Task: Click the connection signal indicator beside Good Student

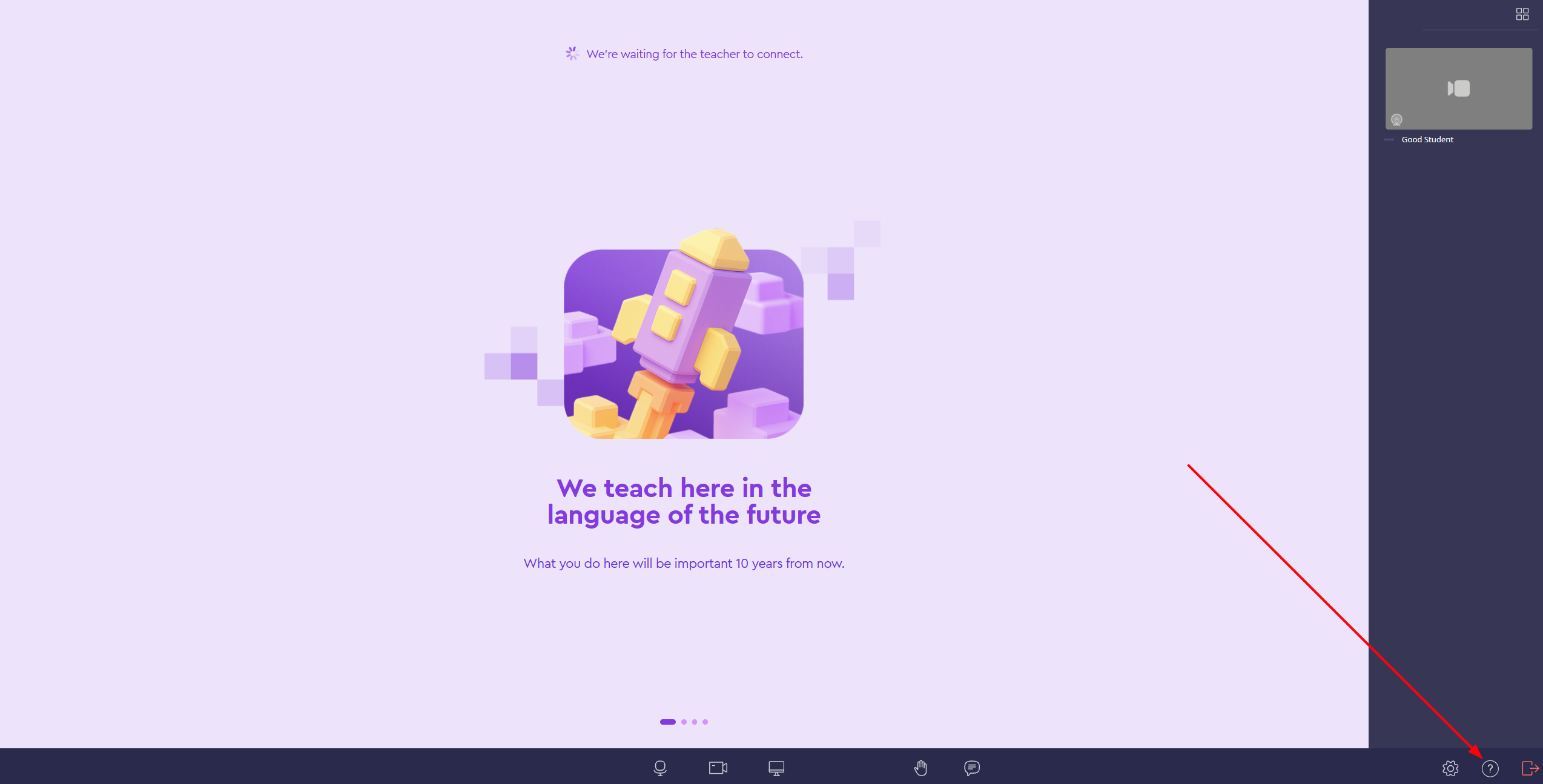Action: pyautogui.click(x=1389, y=140)
